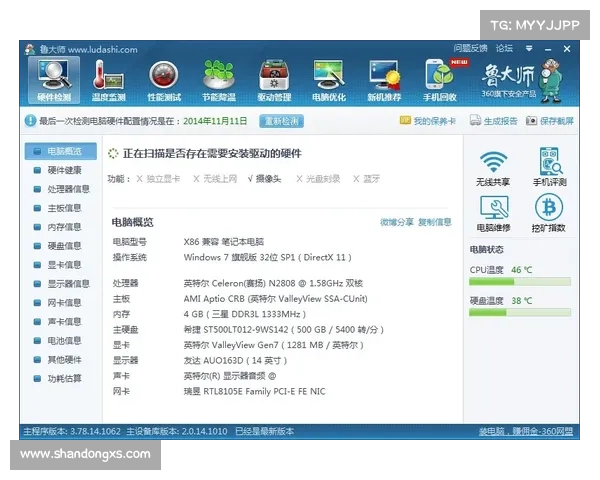
Task: Select 显示器信息 in sidebar
Action: 61,284
